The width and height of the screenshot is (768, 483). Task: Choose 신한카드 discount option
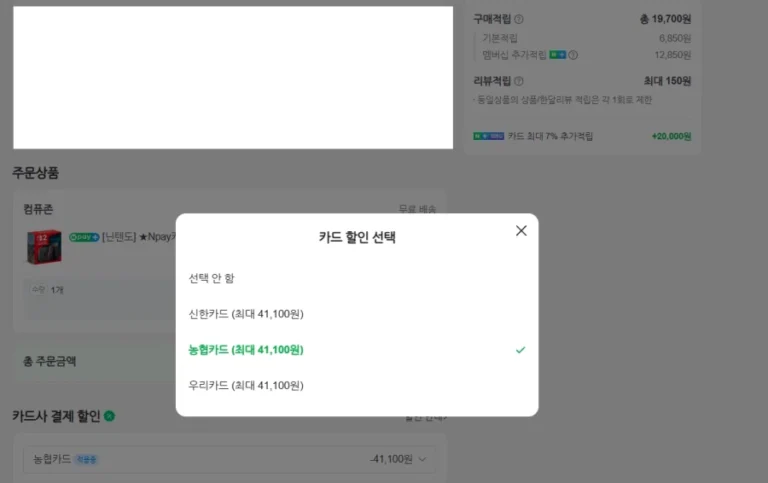(x=246, y=314)
